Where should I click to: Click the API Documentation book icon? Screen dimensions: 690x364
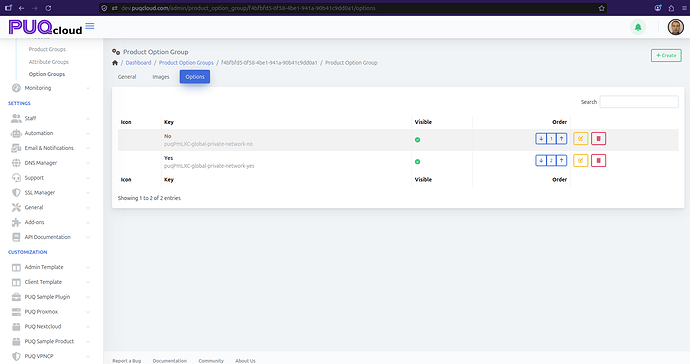(x=16, y=237)
